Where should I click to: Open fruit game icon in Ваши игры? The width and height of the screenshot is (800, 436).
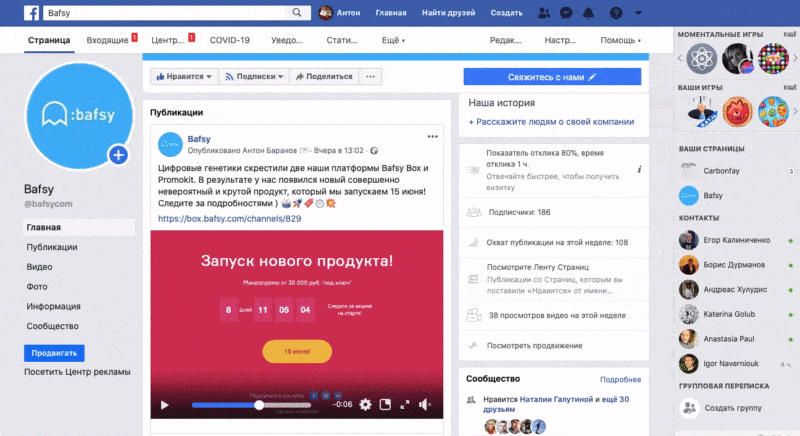773,111
